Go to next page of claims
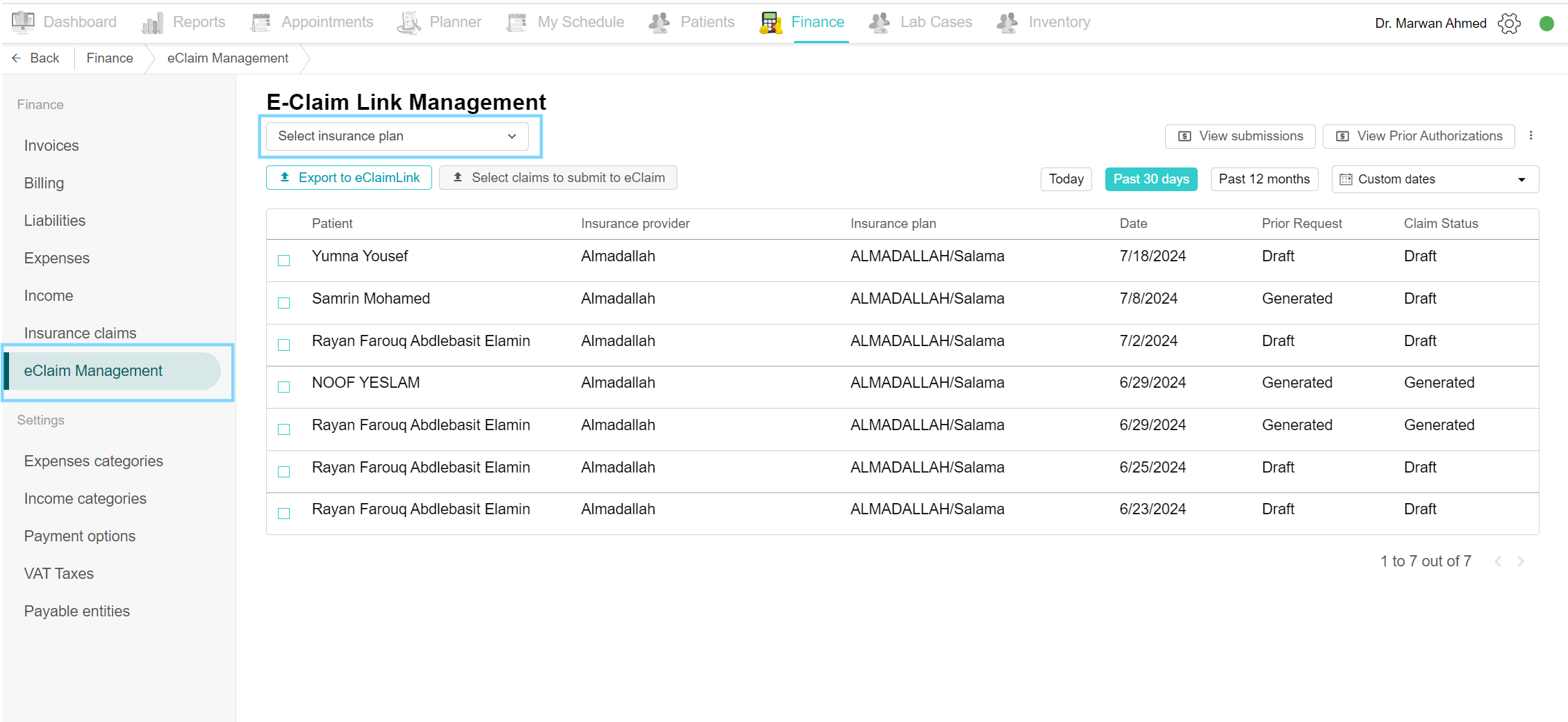This screenshot has width=1568, height=722. pos(1521,561)
